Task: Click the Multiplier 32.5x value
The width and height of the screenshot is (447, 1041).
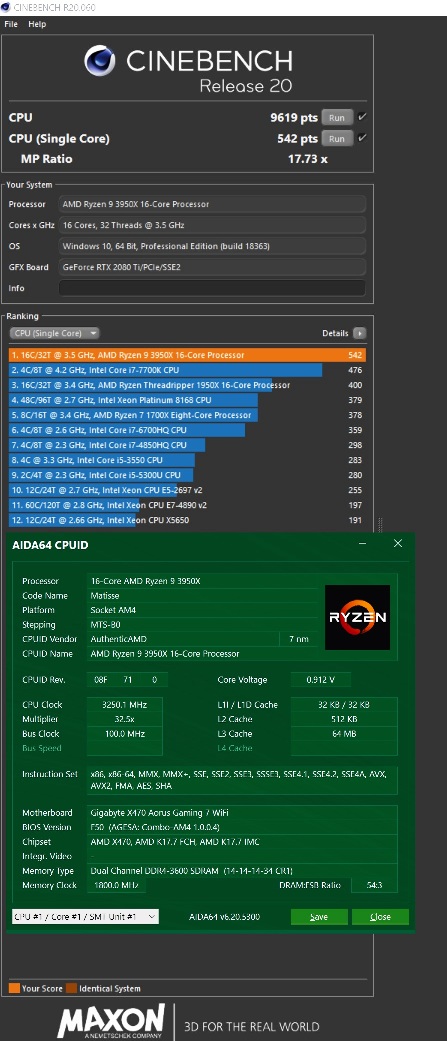Action: pos(124,719)
